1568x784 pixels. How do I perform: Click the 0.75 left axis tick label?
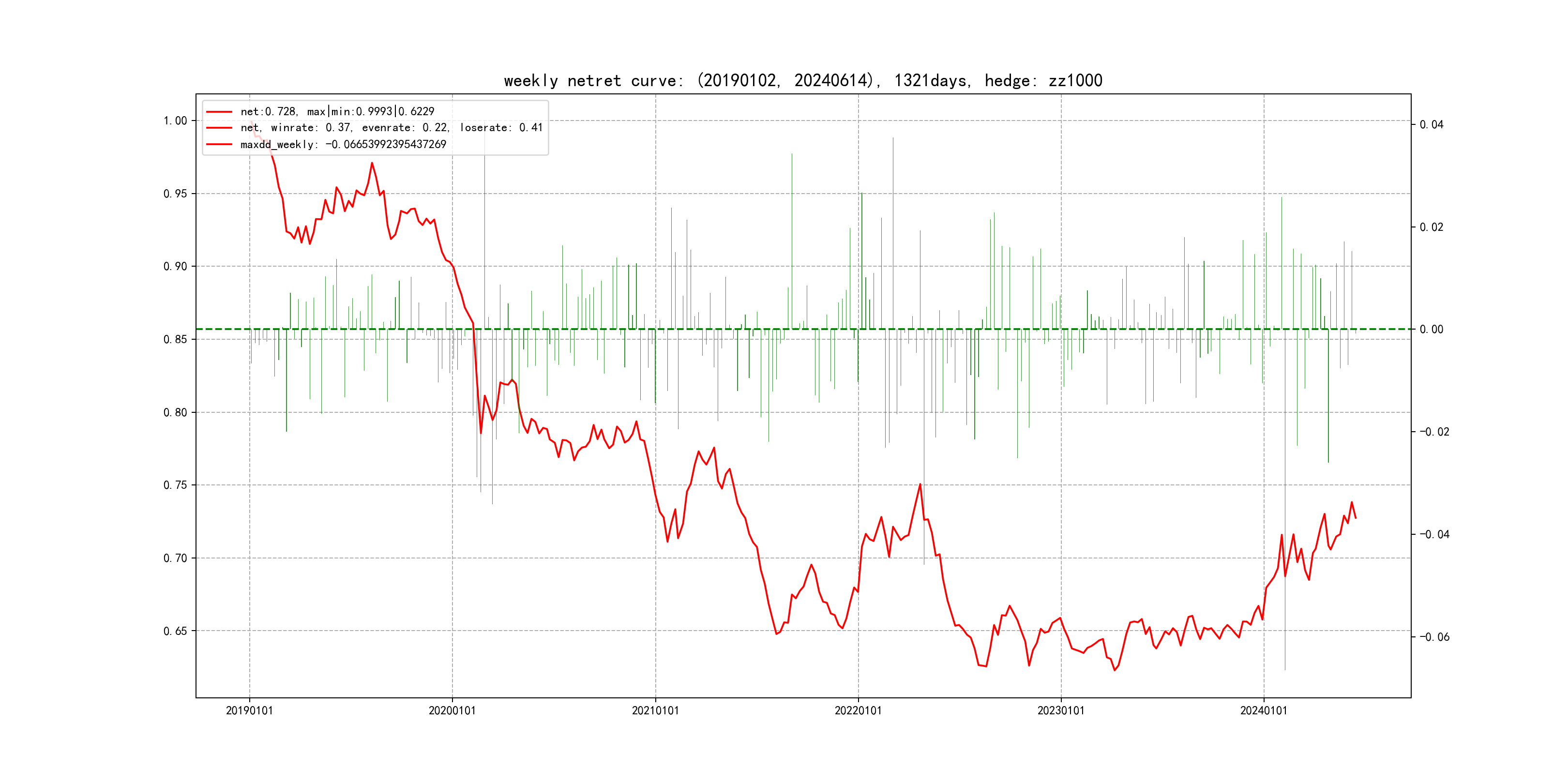(x=175, y=485)
